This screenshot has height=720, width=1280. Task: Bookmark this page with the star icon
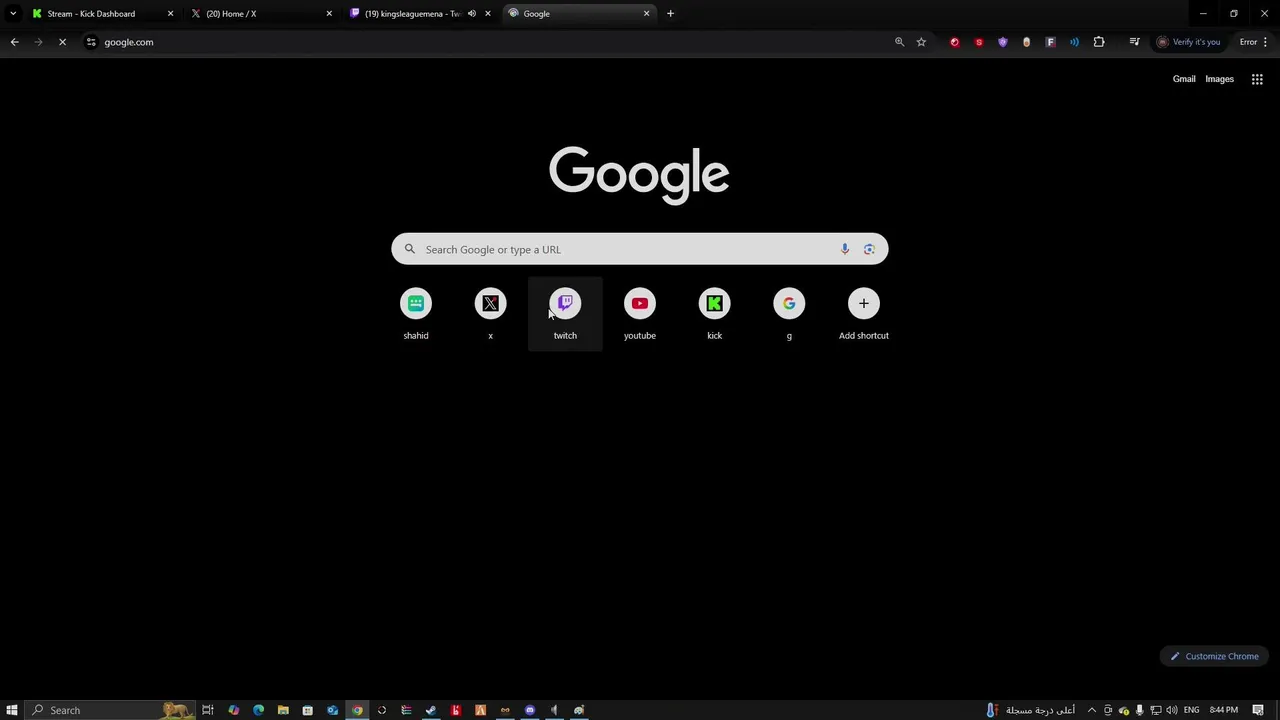[x=921, y=42]
